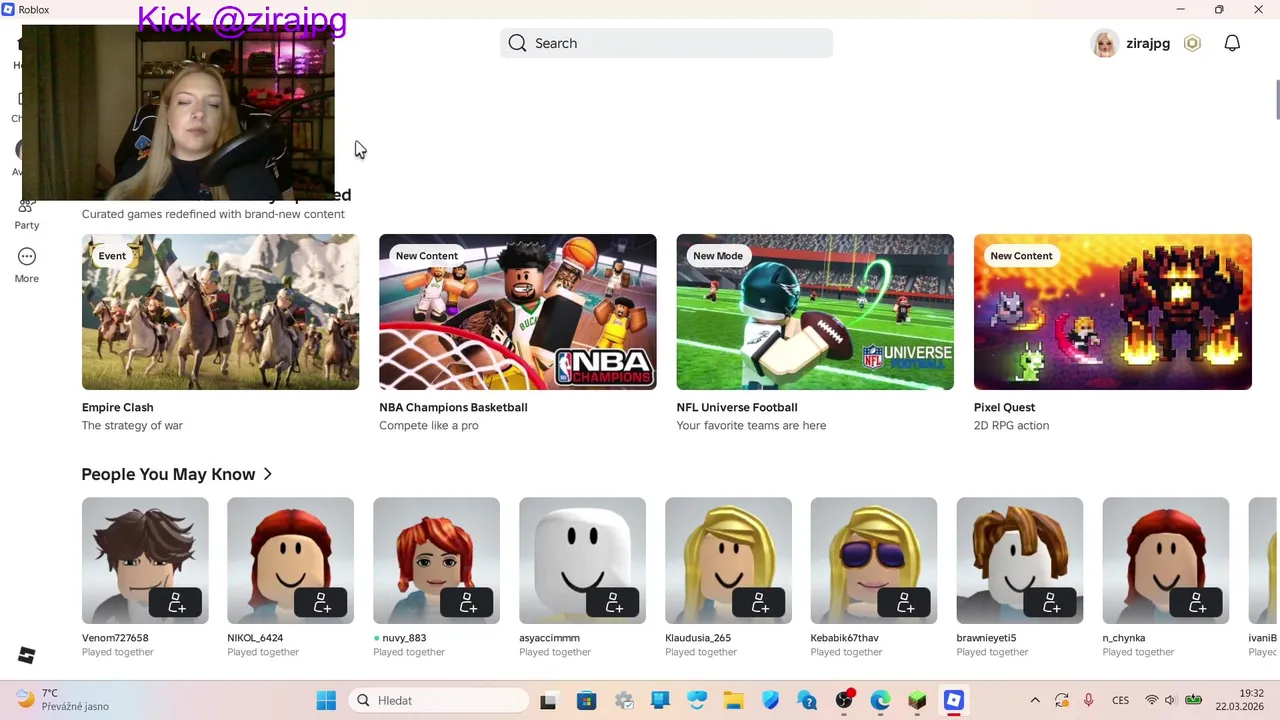This screenshot has width=1280, height=720.
Task: Open the notifications bell icon
Action: coord(1232,43)
